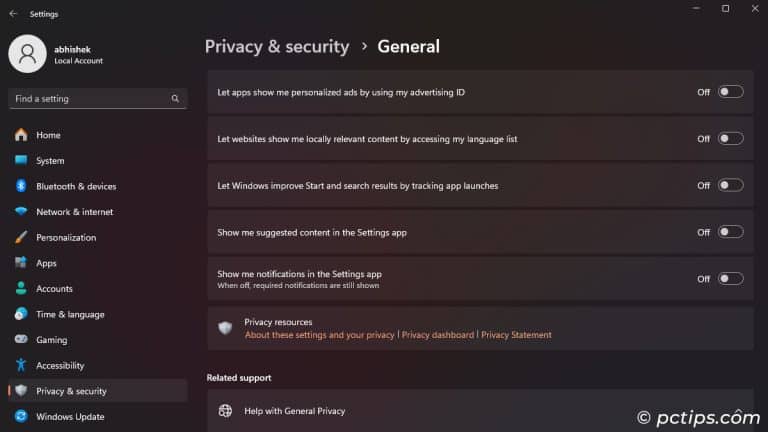Image resolution: width=768 pixels, height=432 pixels.
Task: Open the Privacy dashboard link
Action: click(438, 335)
